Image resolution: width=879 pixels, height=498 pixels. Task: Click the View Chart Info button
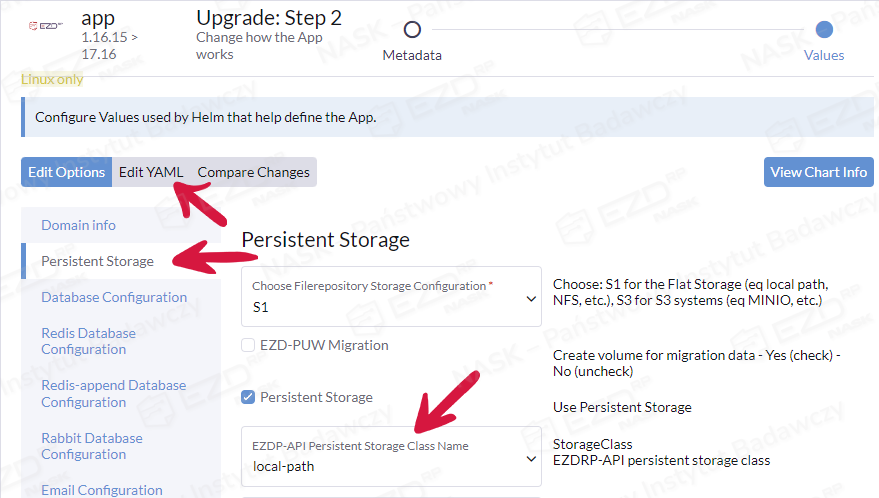pos(818,172)
